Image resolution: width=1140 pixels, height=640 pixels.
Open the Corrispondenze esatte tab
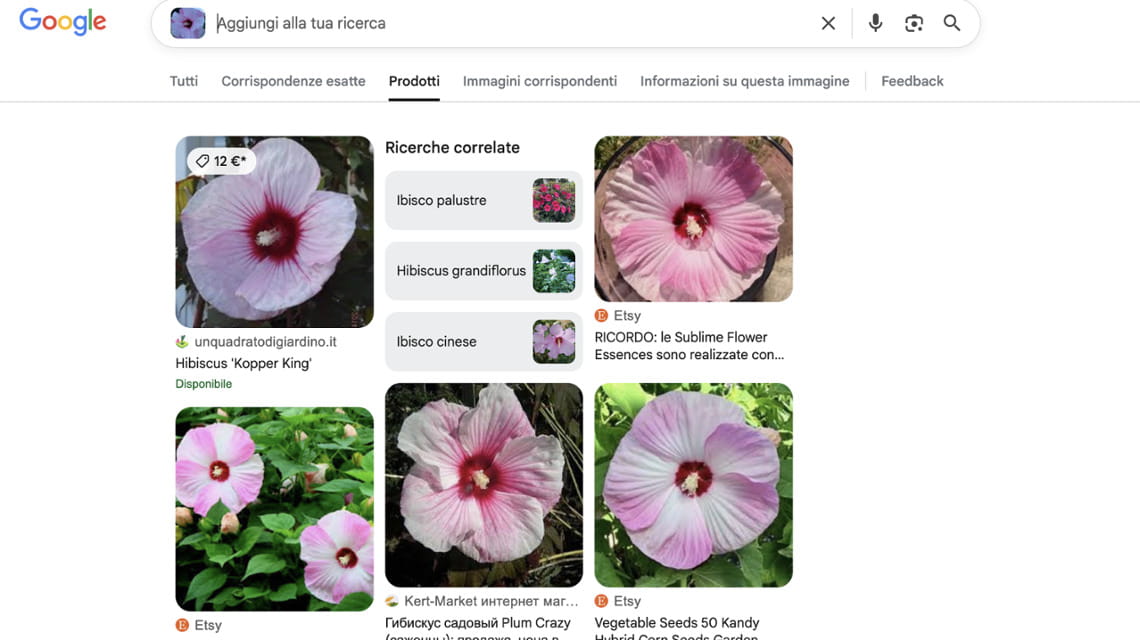point(292,80)
